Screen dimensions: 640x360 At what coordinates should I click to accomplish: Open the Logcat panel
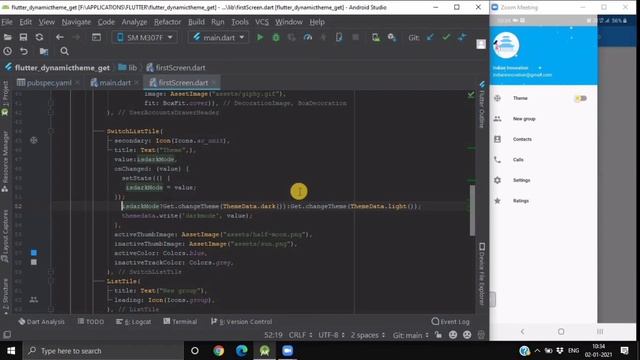133,322
